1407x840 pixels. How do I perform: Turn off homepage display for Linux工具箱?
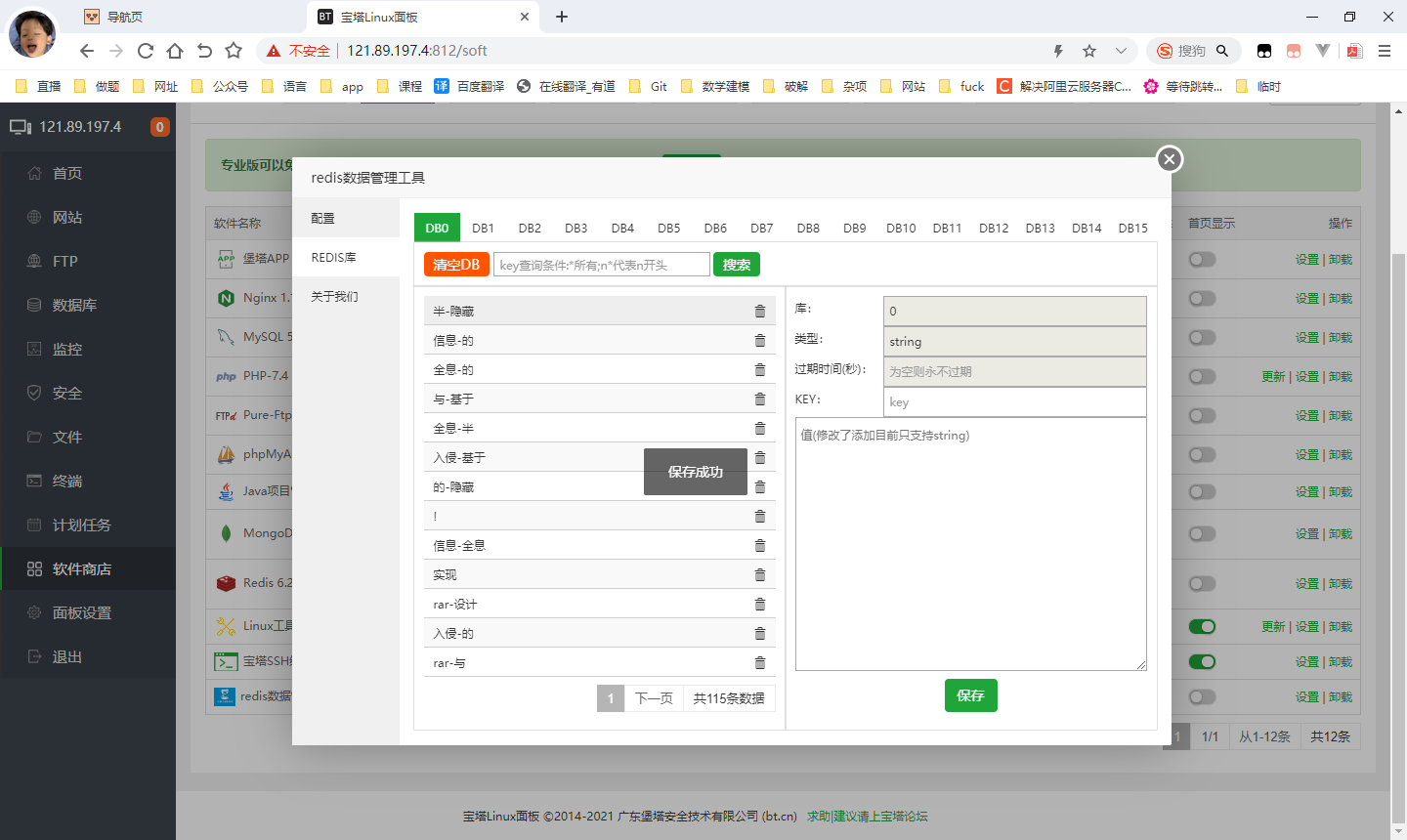tap(1202, 626)
